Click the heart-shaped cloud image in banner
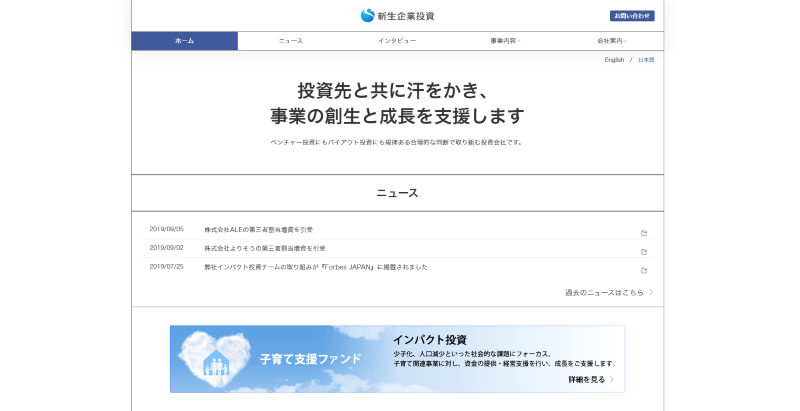This screenshot has width=800, height=411. click(215, 359)
